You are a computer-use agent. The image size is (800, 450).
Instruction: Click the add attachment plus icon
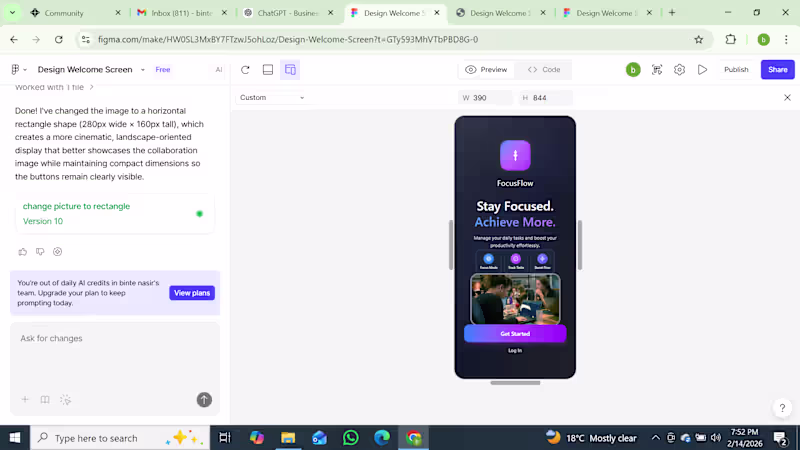(25, 399)
